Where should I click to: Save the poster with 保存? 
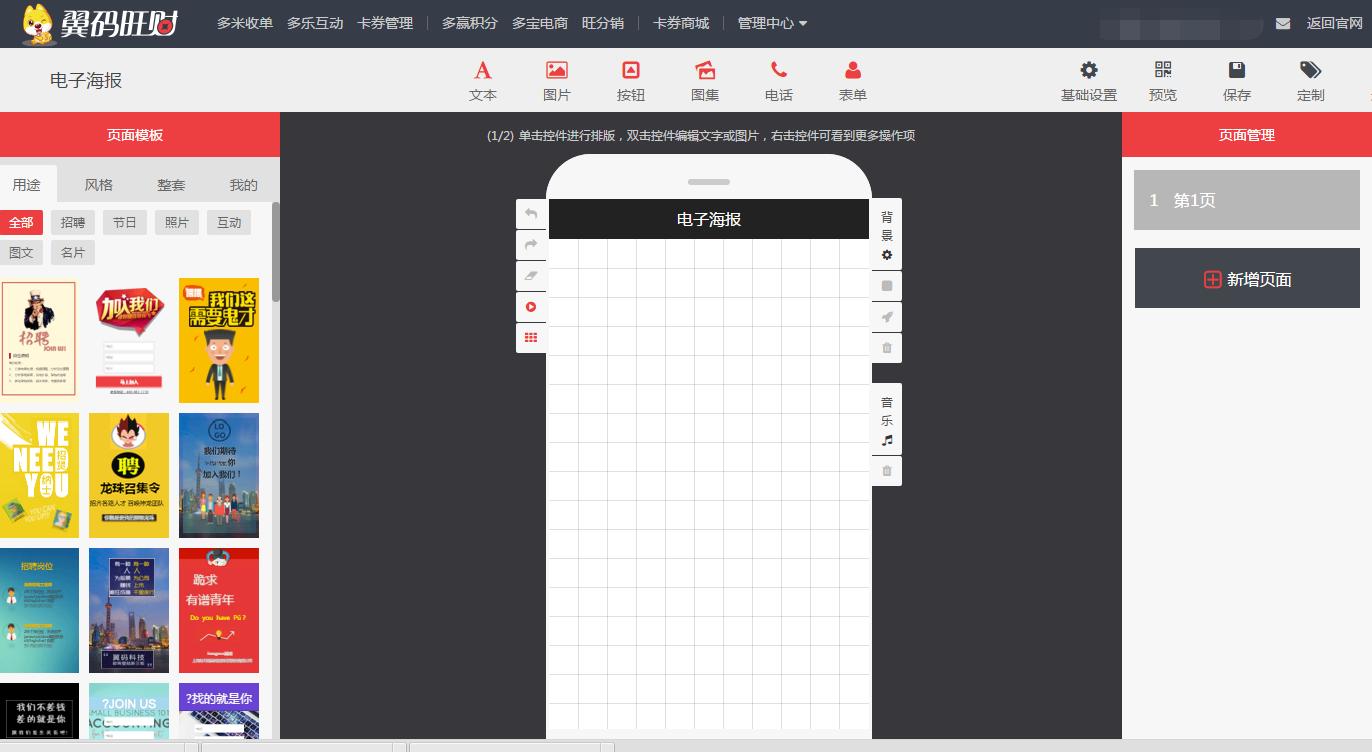click(1237, 81)
